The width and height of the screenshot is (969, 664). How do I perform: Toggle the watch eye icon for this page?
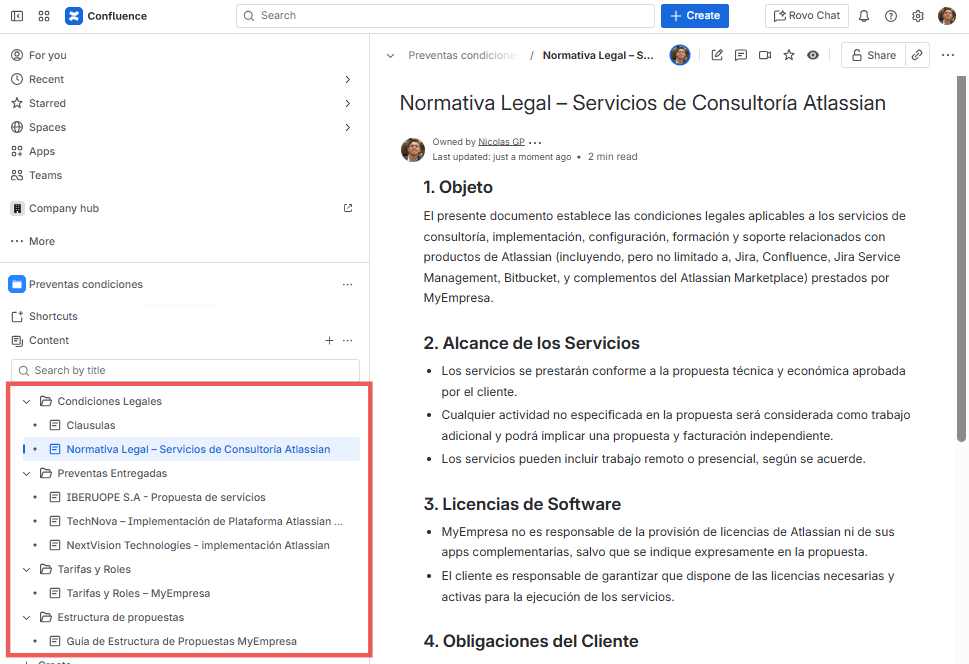click(813, 55)
